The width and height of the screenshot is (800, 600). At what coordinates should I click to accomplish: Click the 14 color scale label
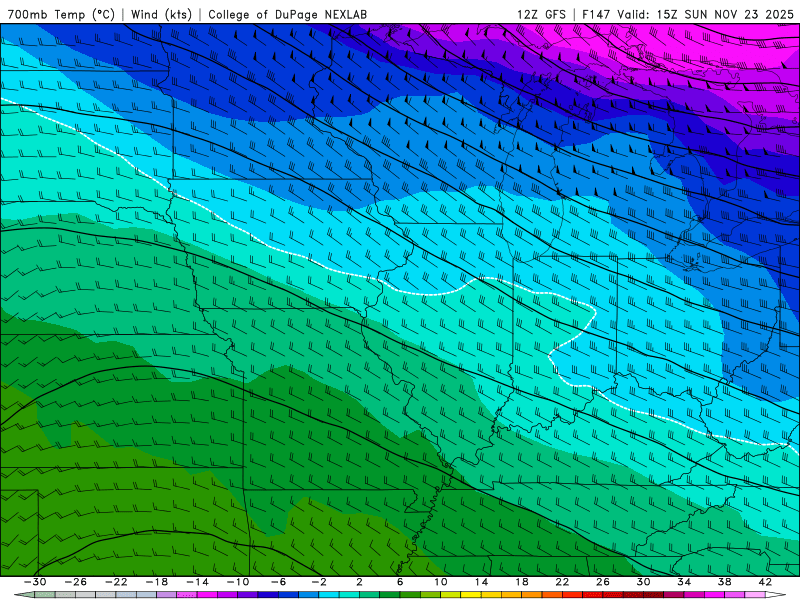pyautogui.click(x=481, y=582)
